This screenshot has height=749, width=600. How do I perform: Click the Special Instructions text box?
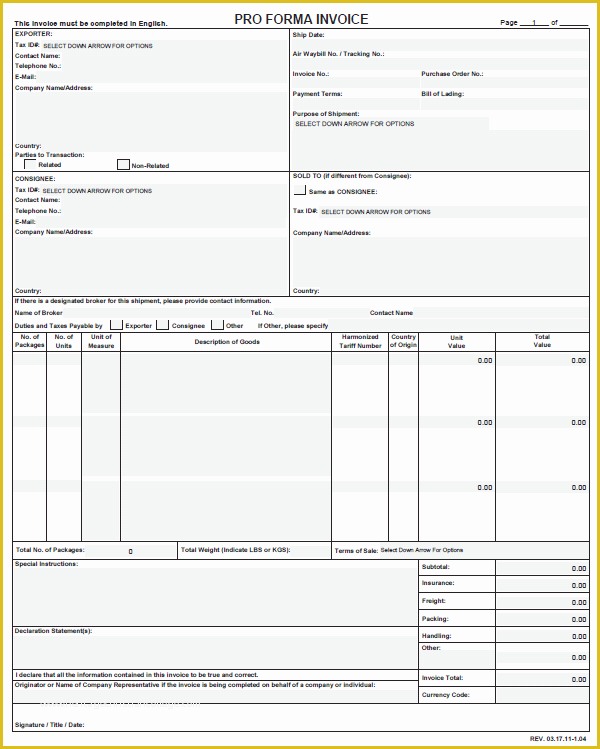pos(215,596)
